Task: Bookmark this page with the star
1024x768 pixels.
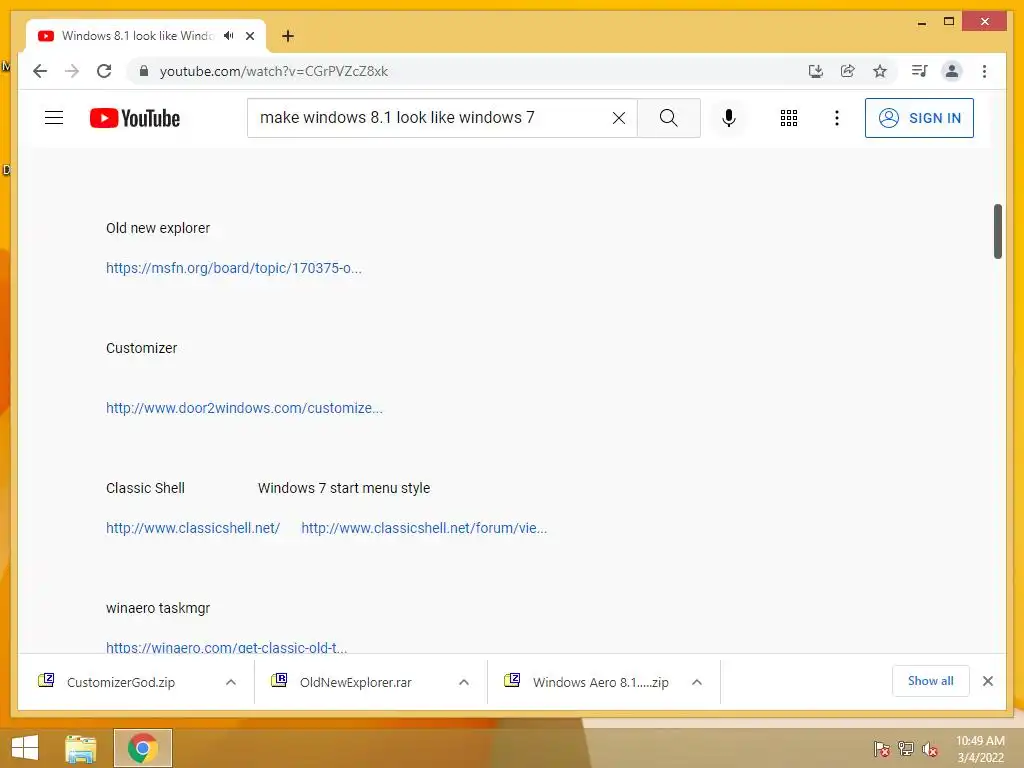Action: pos(880,71)
